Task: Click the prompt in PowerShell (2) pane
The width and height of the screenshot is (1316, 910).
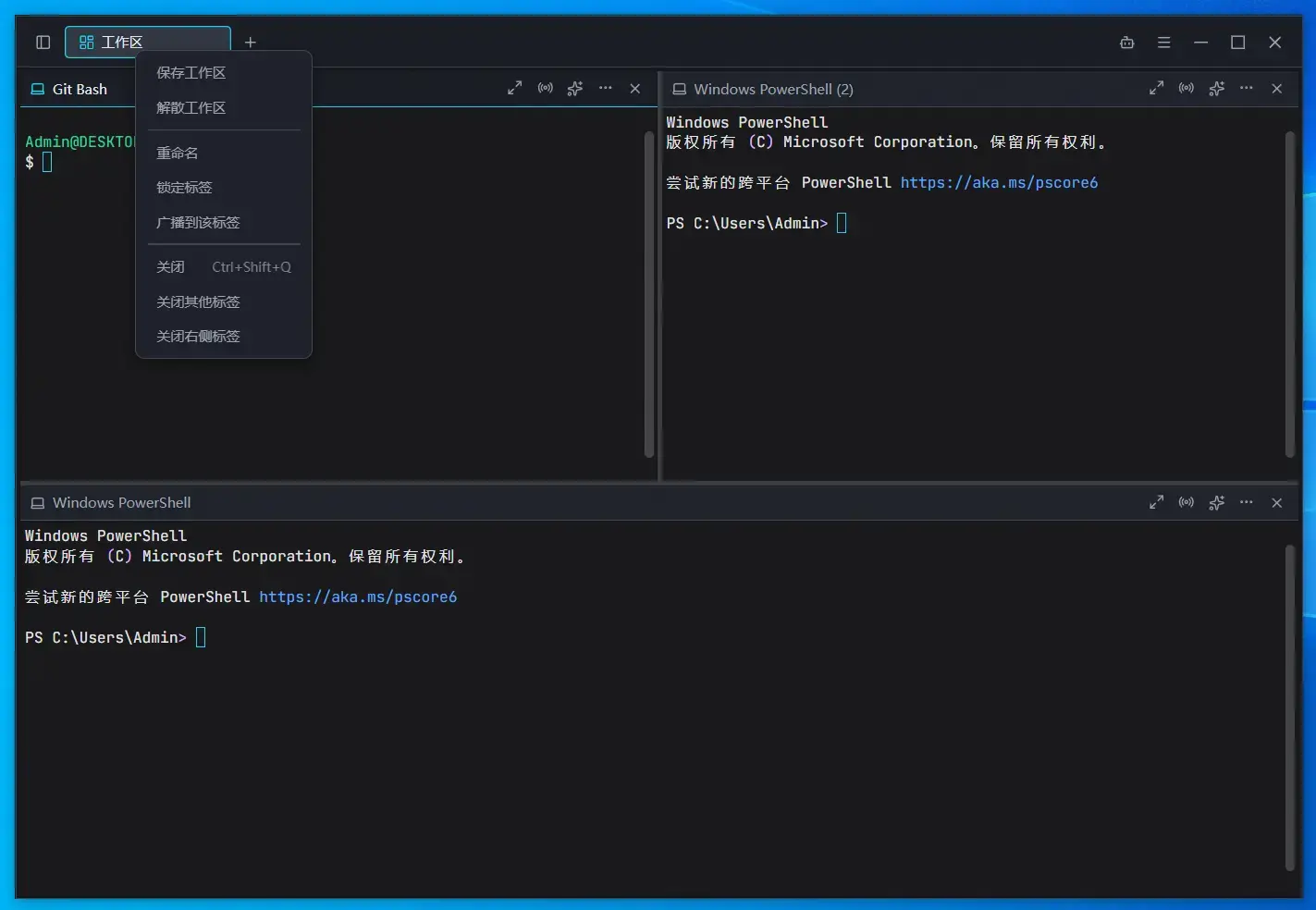Action: pyautogui.click(x=756, y=224)
